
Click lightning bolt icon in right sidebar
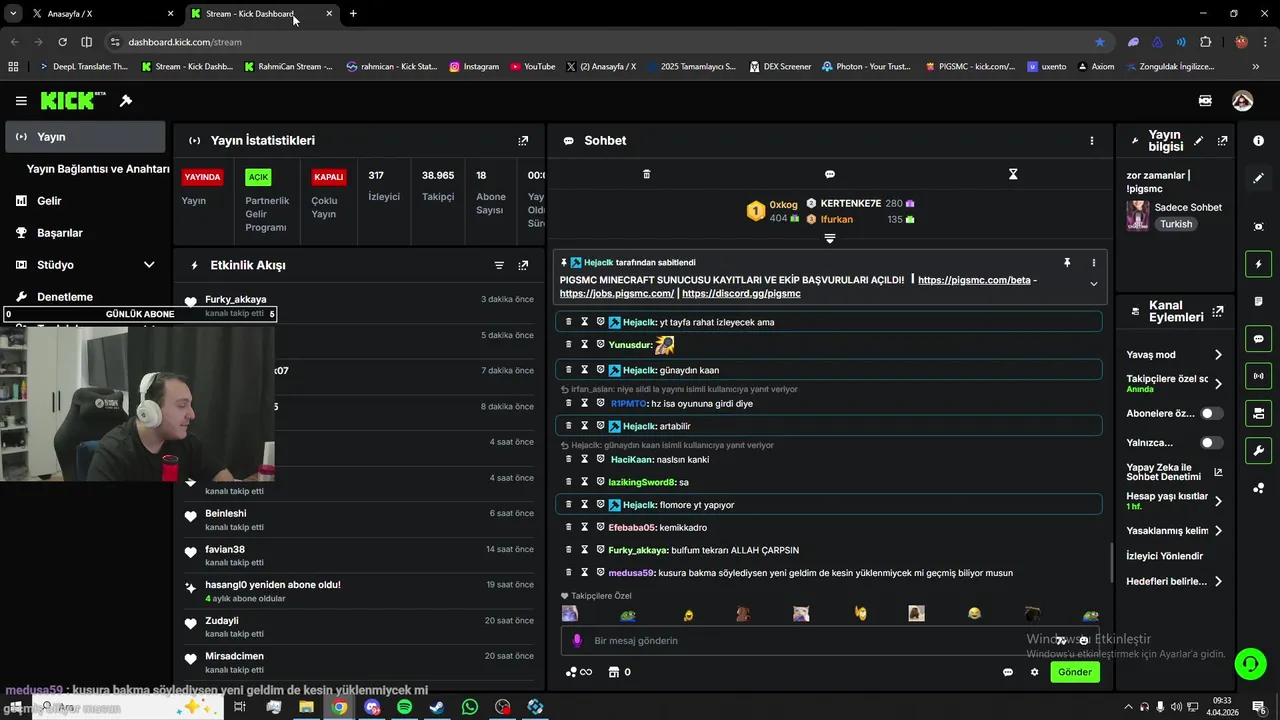pyautogui.click(x=1258, y=264)
